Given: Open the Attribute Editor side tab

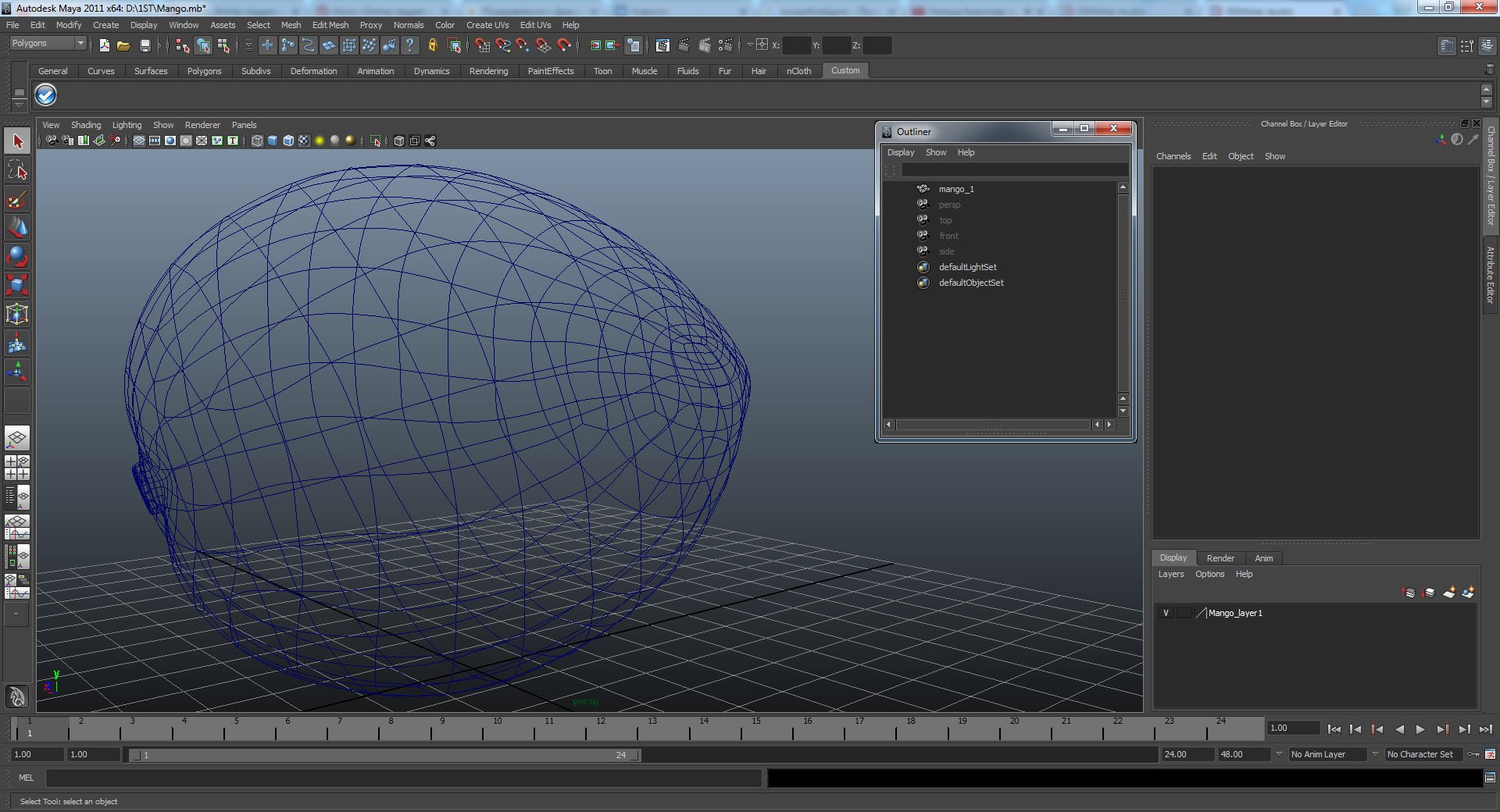Looking at the screenshot, I should pyautogui.click(x=1491, y=275).
